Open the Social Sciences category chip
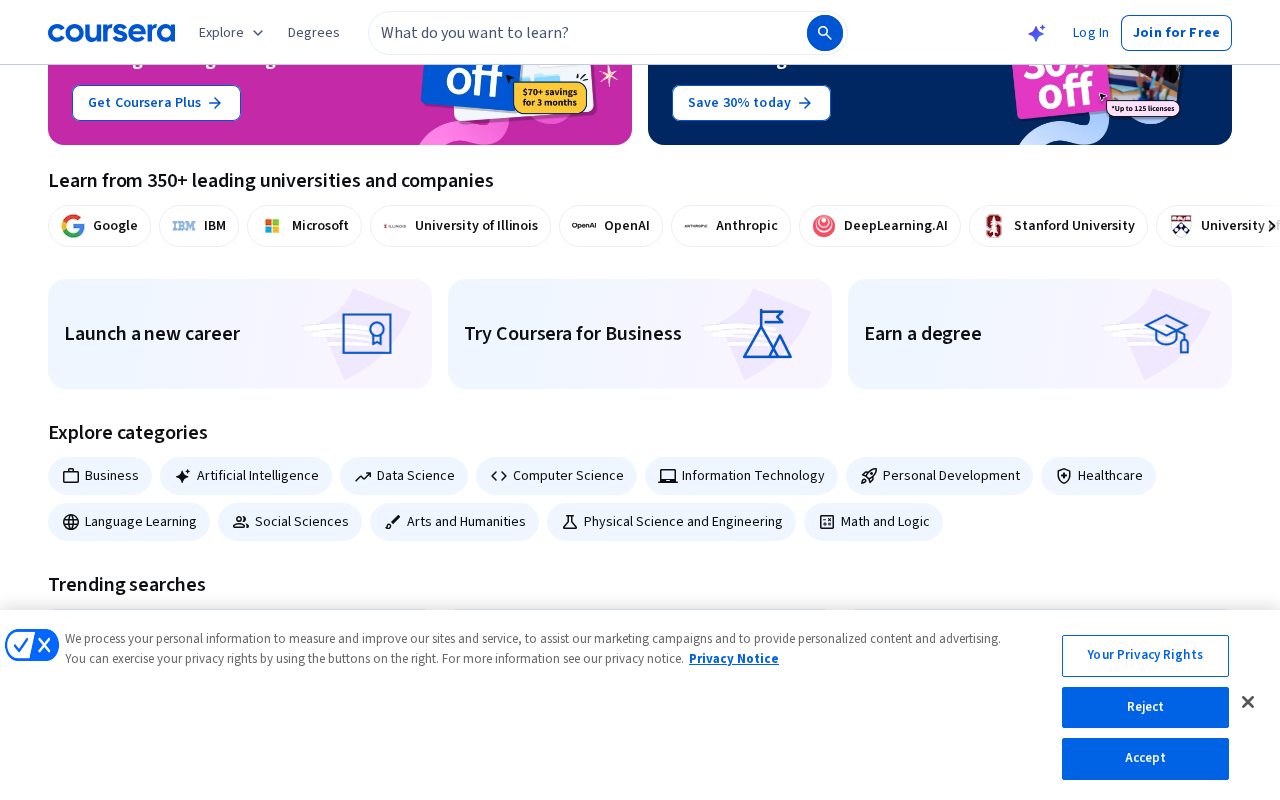 click(290, 522)
